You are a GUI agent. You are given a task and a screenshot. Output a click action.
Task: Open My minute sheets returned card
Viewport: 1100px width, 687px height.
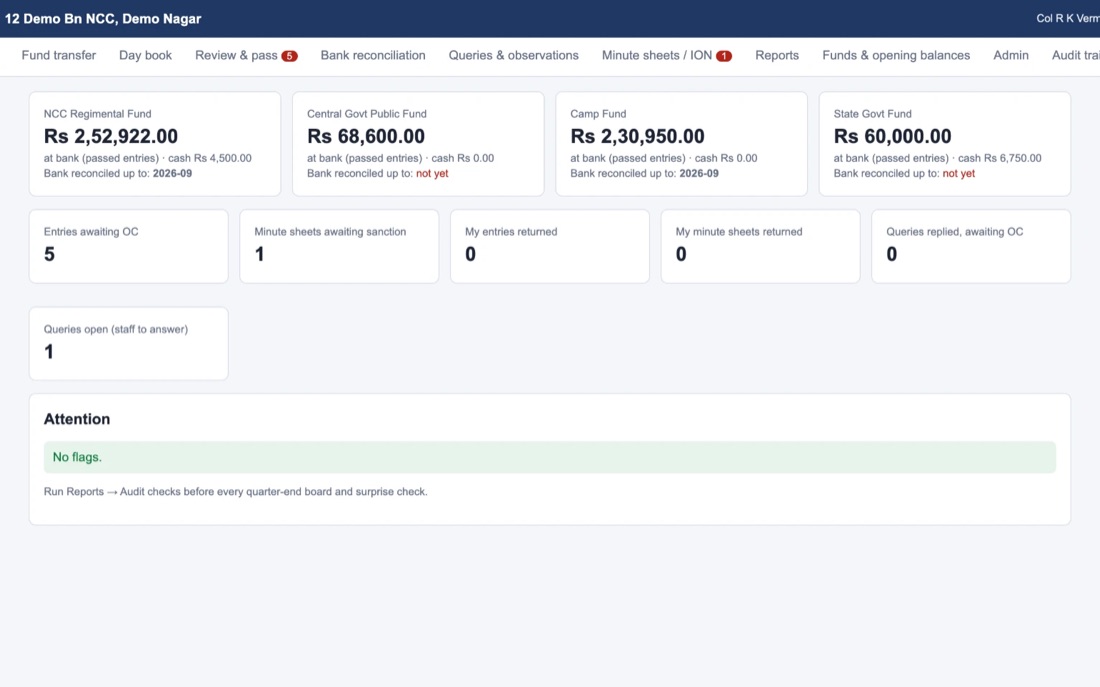[760, 246]
